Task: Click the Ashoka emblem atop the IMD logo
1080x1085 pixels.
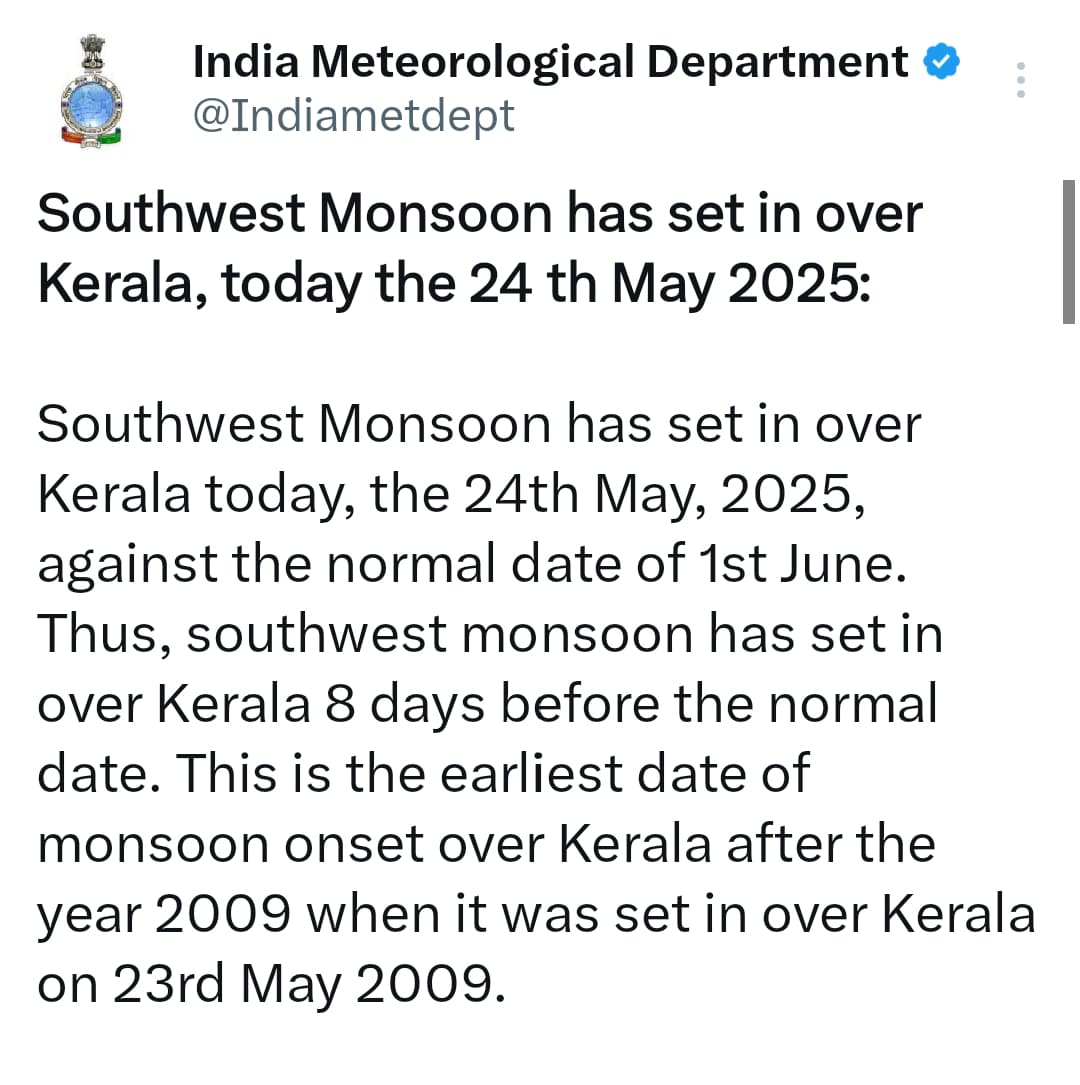Action: click(91, 52)
